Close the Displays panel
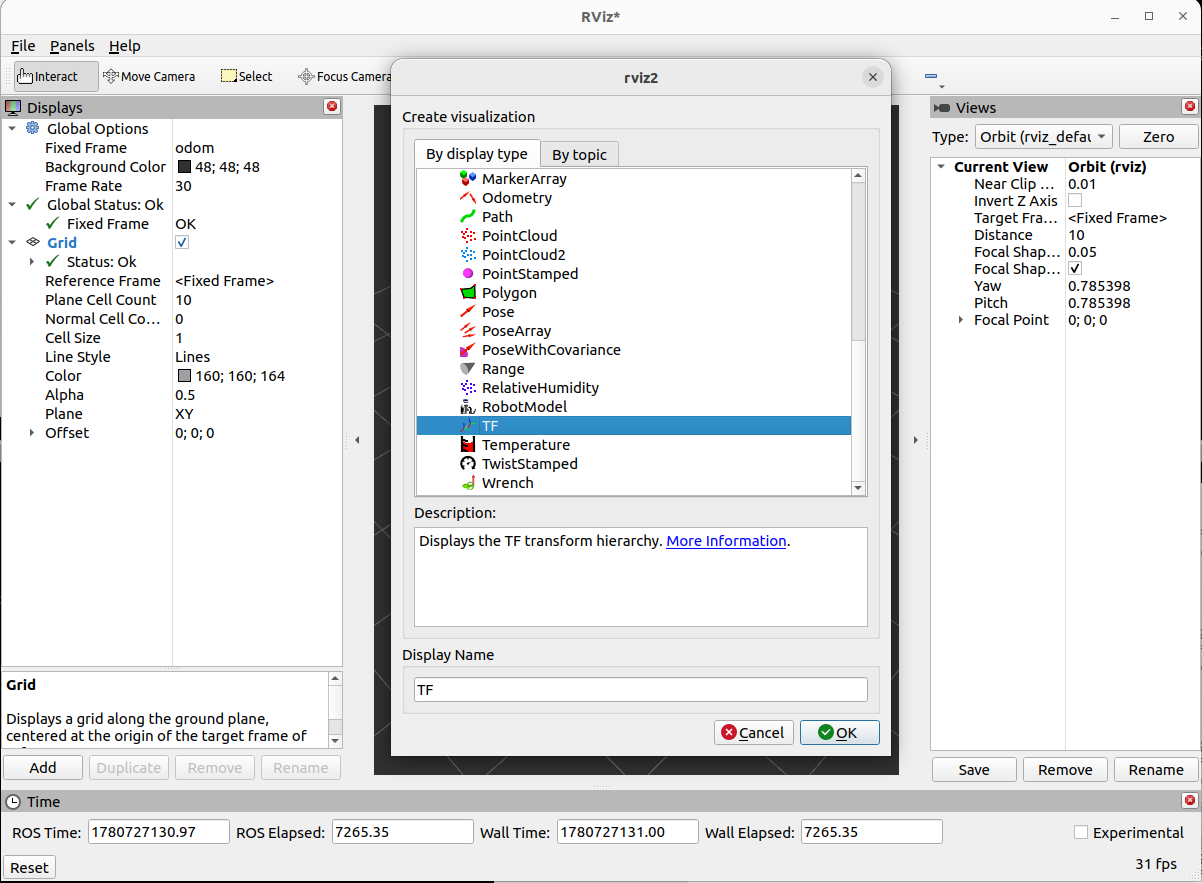The image size is (1202, 883). (x=332, y=107)
